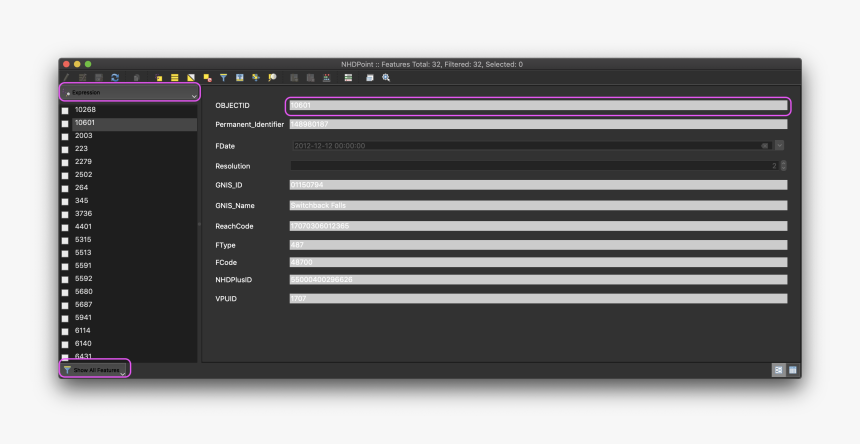Toggle the checkbox next to feature 5591
Viewport: 860px width, 444px height.
coord(65,266)
